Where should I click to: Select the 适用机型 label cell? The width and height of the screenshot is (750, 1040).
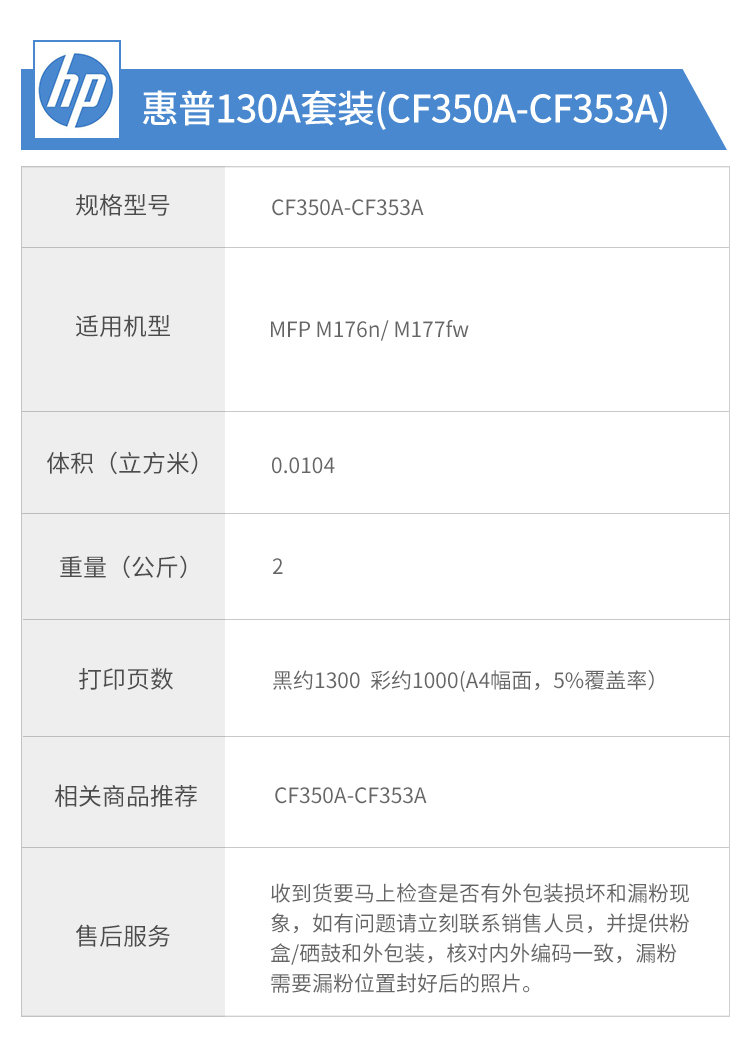(x=123, y=329)
